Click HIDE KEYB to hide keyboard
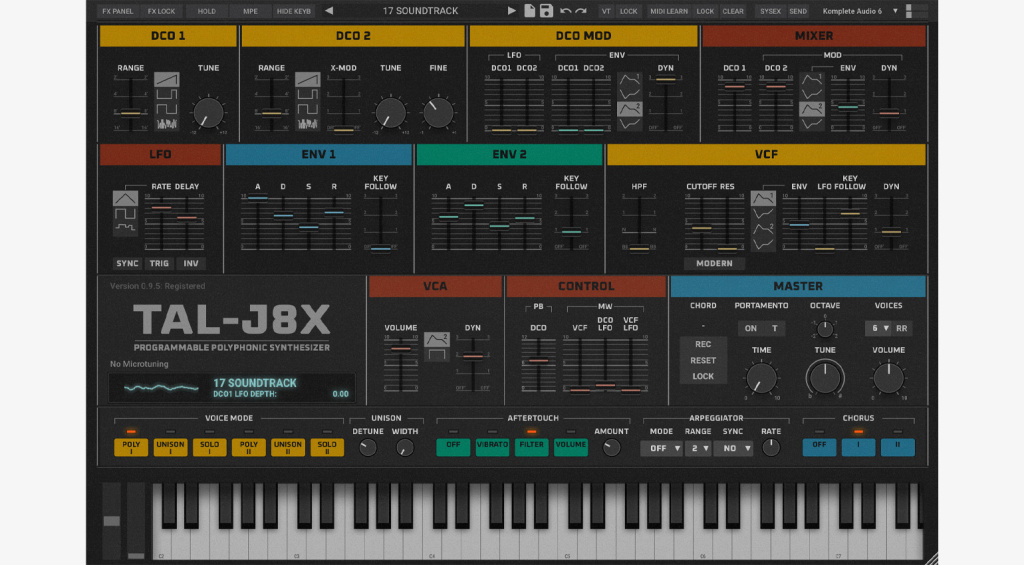This screenshot has width=1024, height=565. pyautogui.click(x=293, y=11)
